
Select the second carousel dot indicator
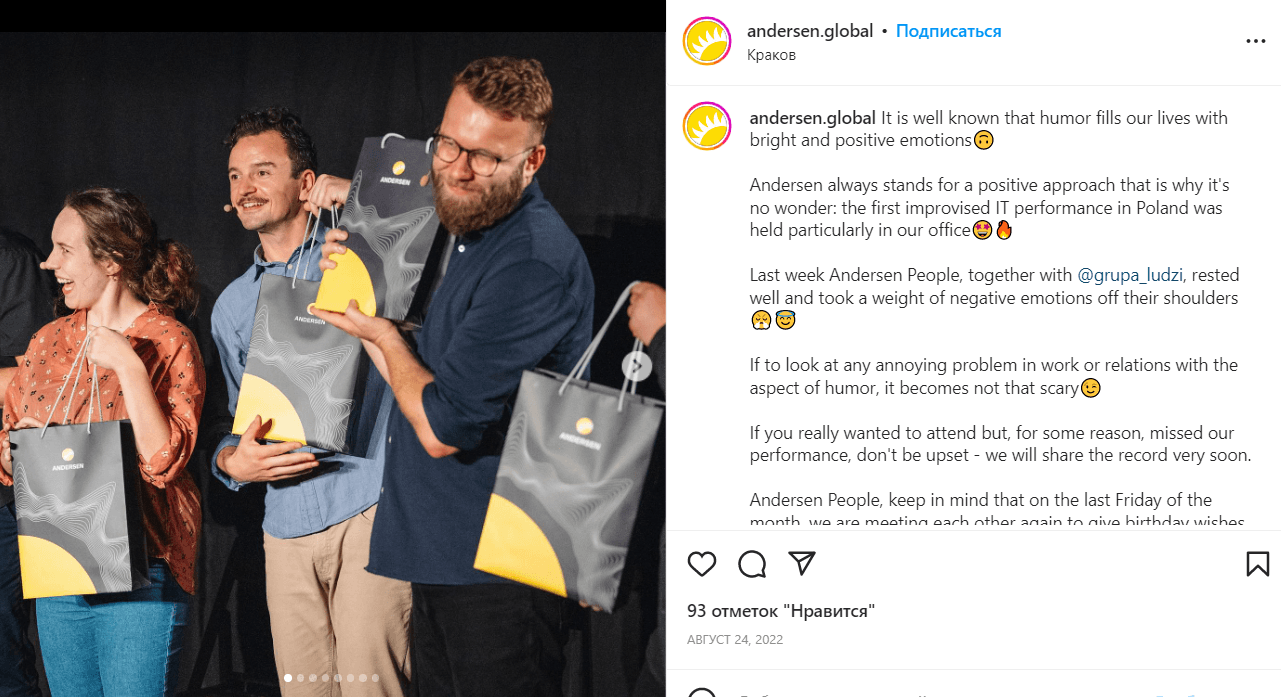tap(301, 678)
